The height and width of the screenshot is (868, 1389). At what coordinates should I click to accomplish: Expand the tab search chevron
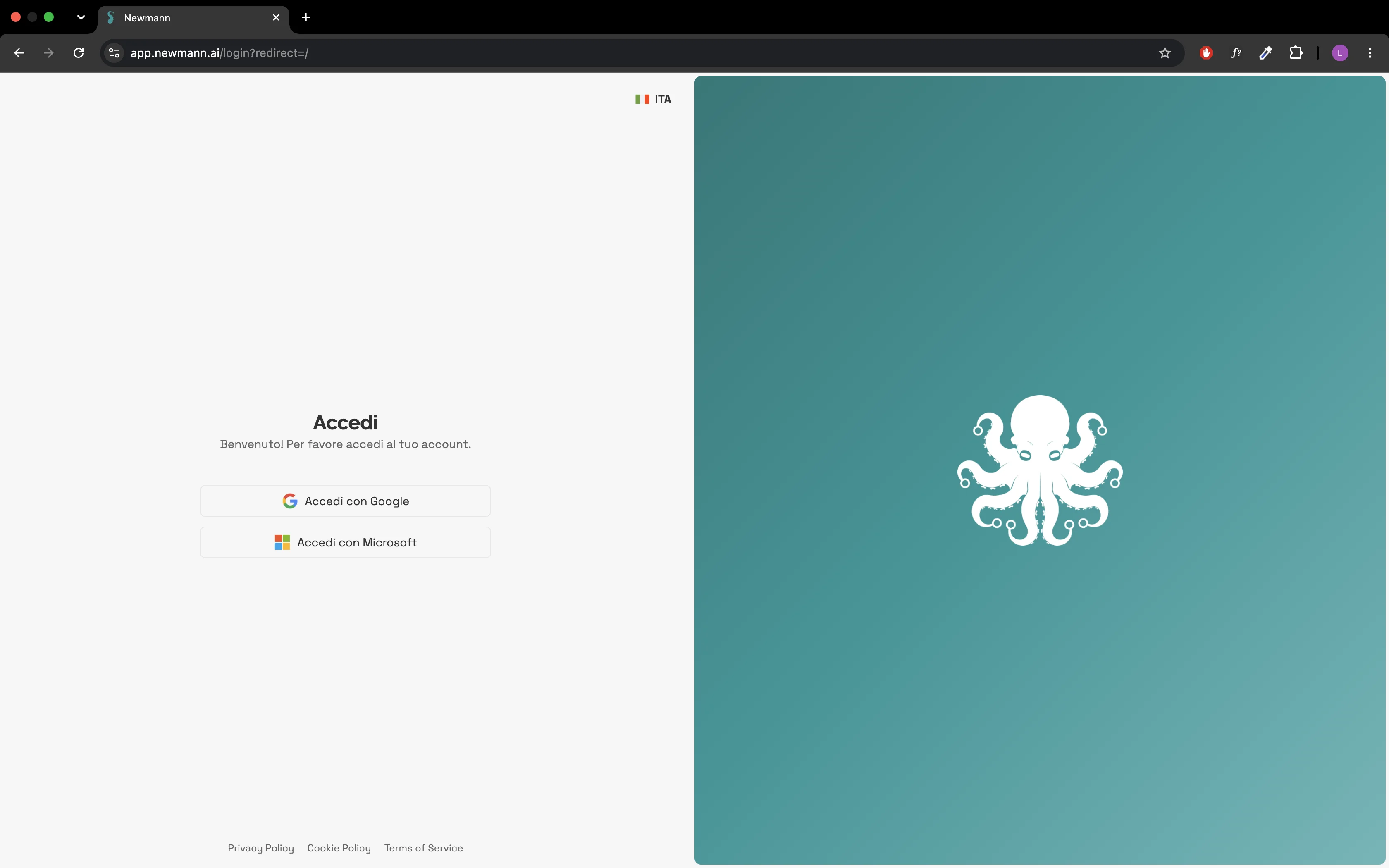tap(81, 17)
